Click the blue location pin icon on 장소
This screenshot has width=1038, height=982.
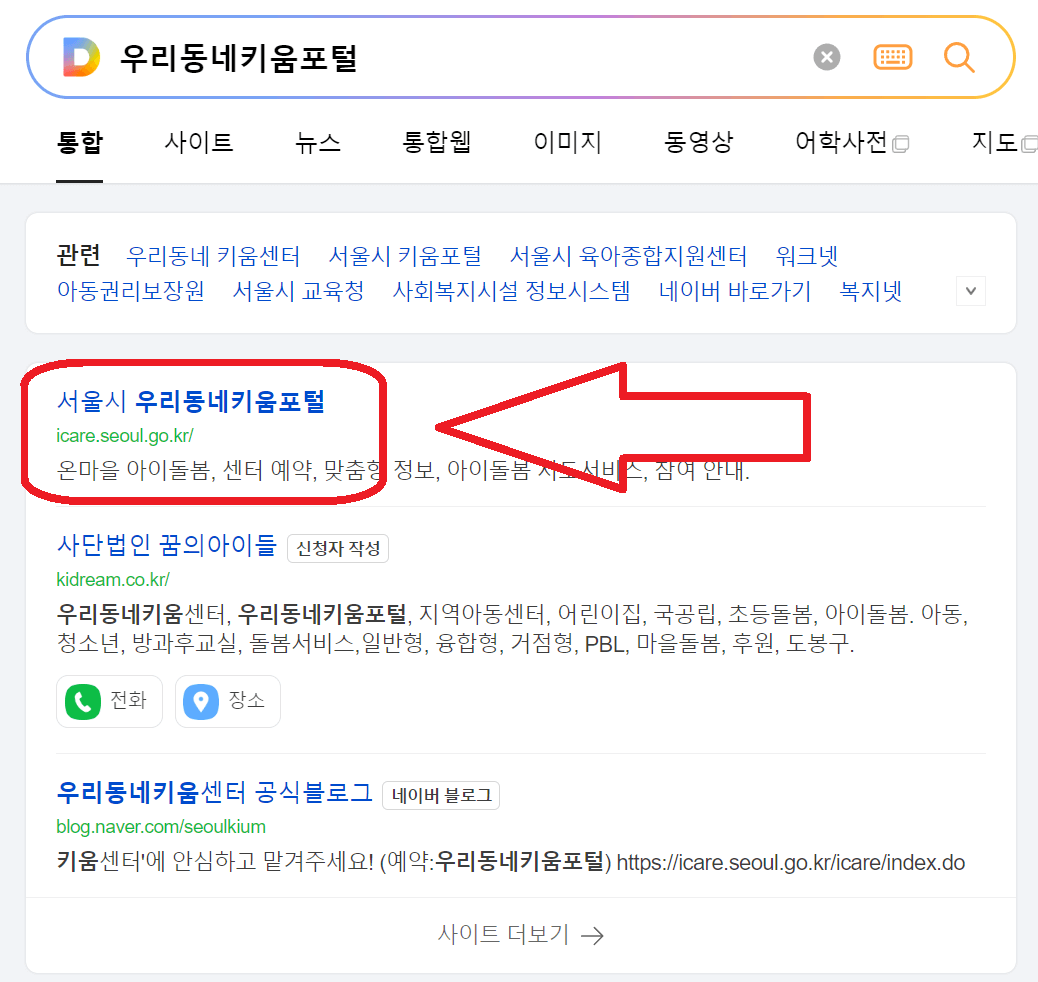pos(202,701)
